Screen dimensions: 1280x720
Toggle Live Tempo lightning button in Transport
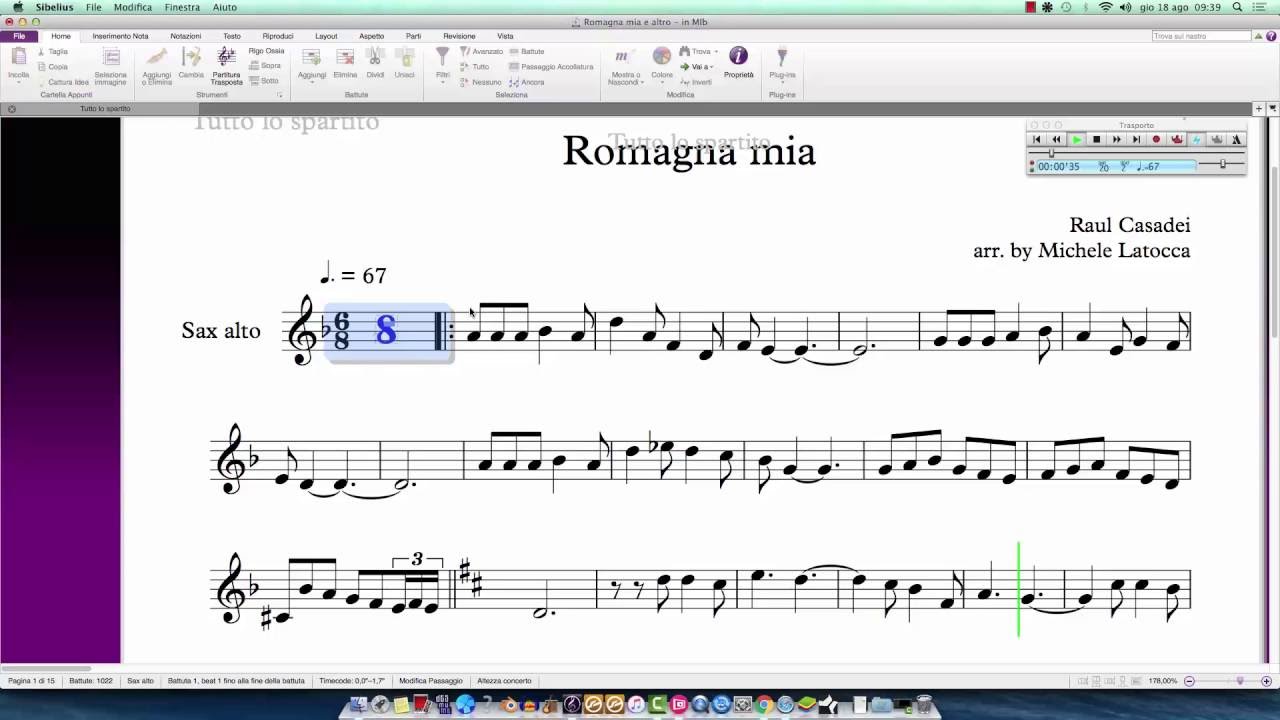point(1196,140)
